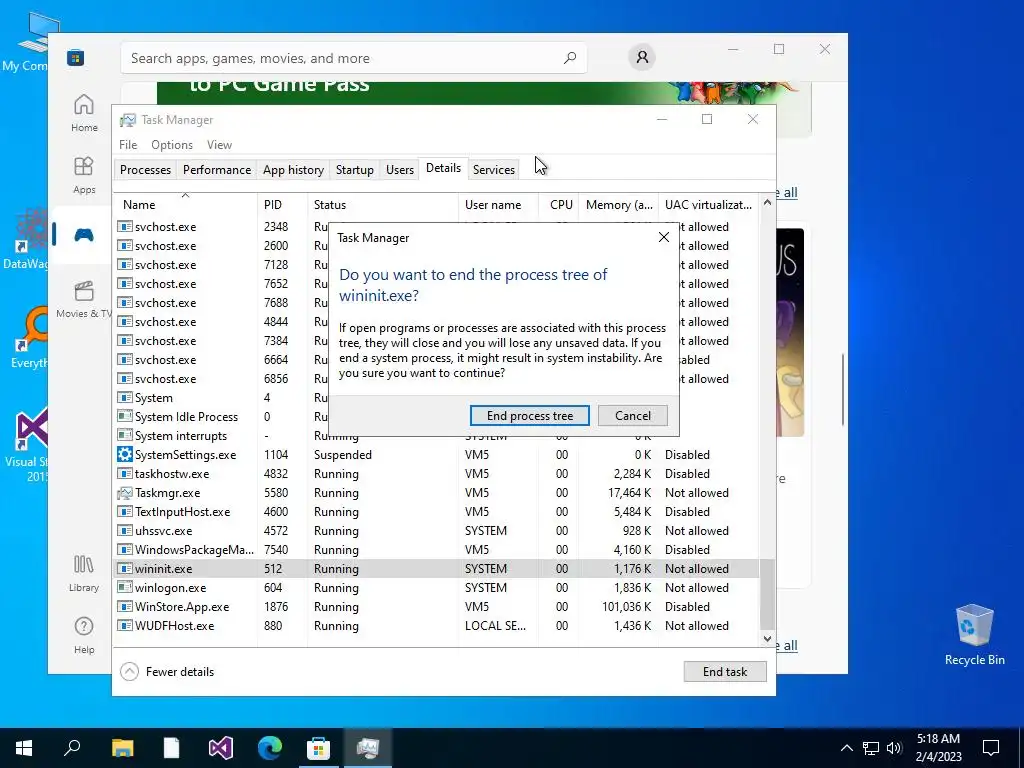Show hidden system tray icons
Screen dimensions: 1024x768
tap(846, 748)
